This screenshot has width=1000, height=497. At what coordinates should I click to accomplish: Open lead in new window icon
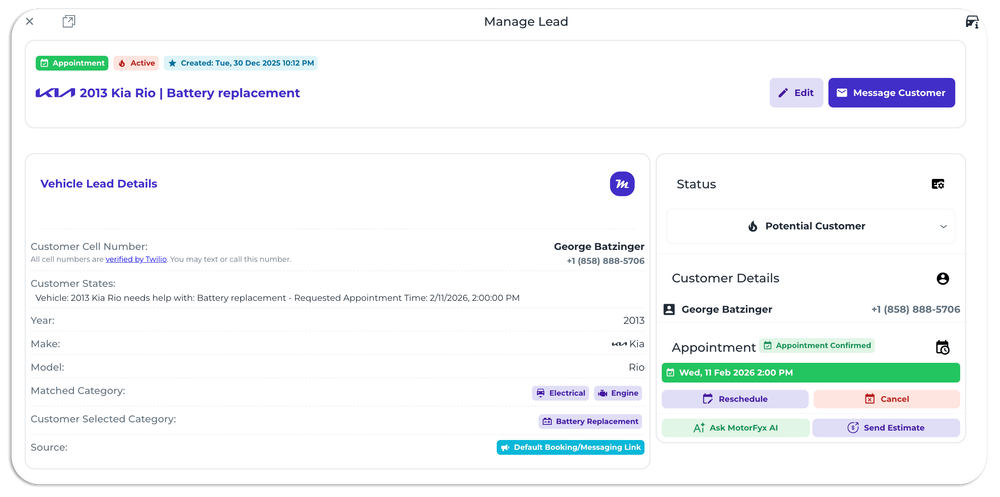69,21
